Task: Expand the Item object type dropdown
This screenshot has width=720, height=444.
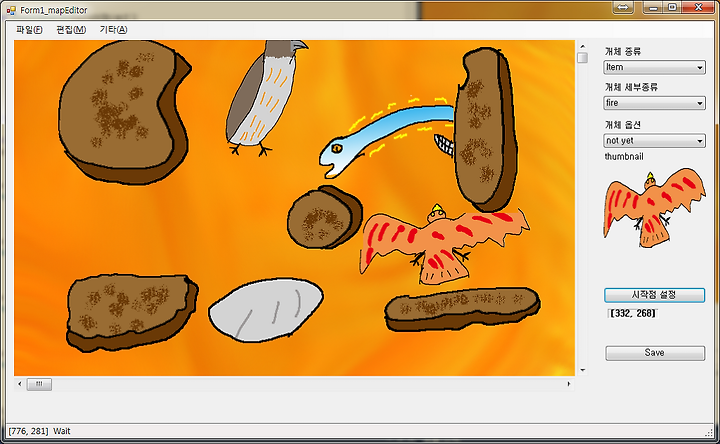Action: pyautogui.click(x=654, y=67)
